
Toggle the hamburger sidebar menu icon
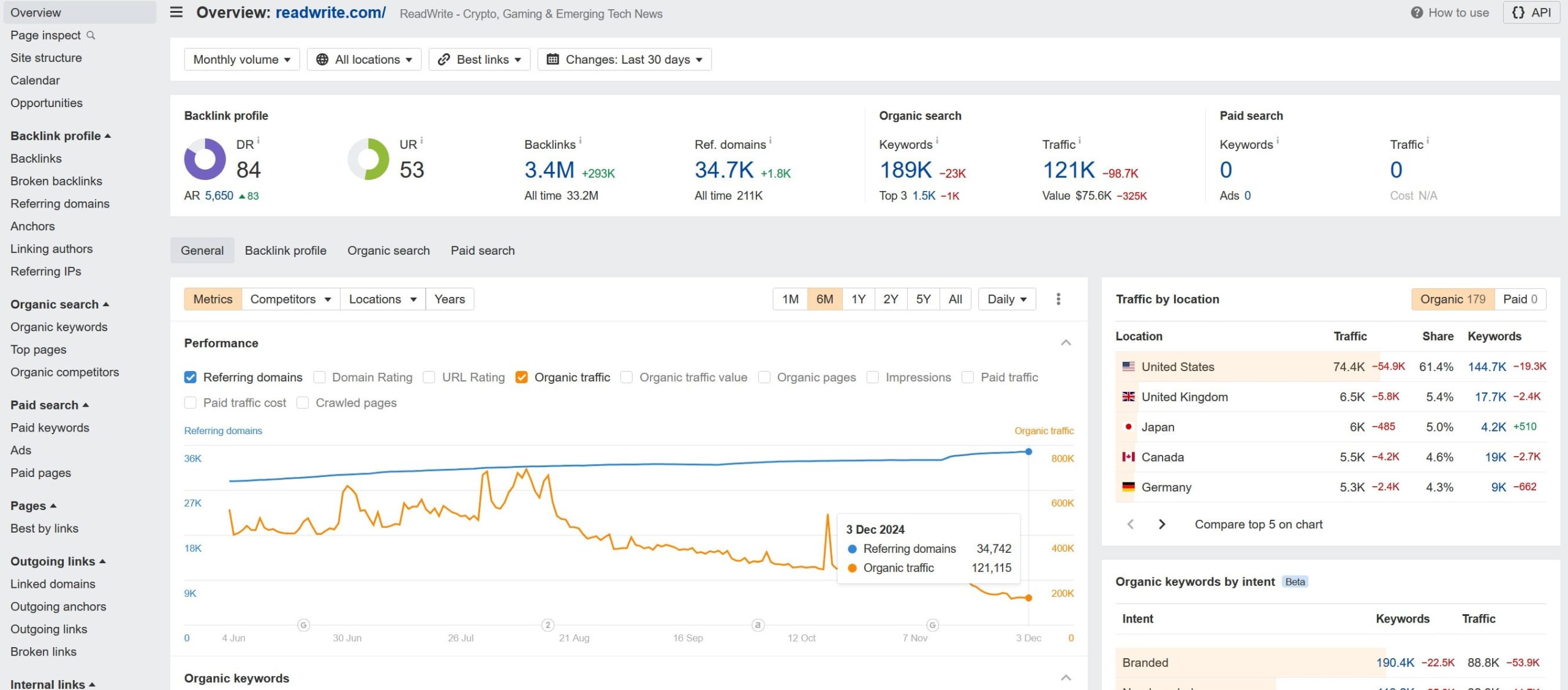(x=176, y=12)
